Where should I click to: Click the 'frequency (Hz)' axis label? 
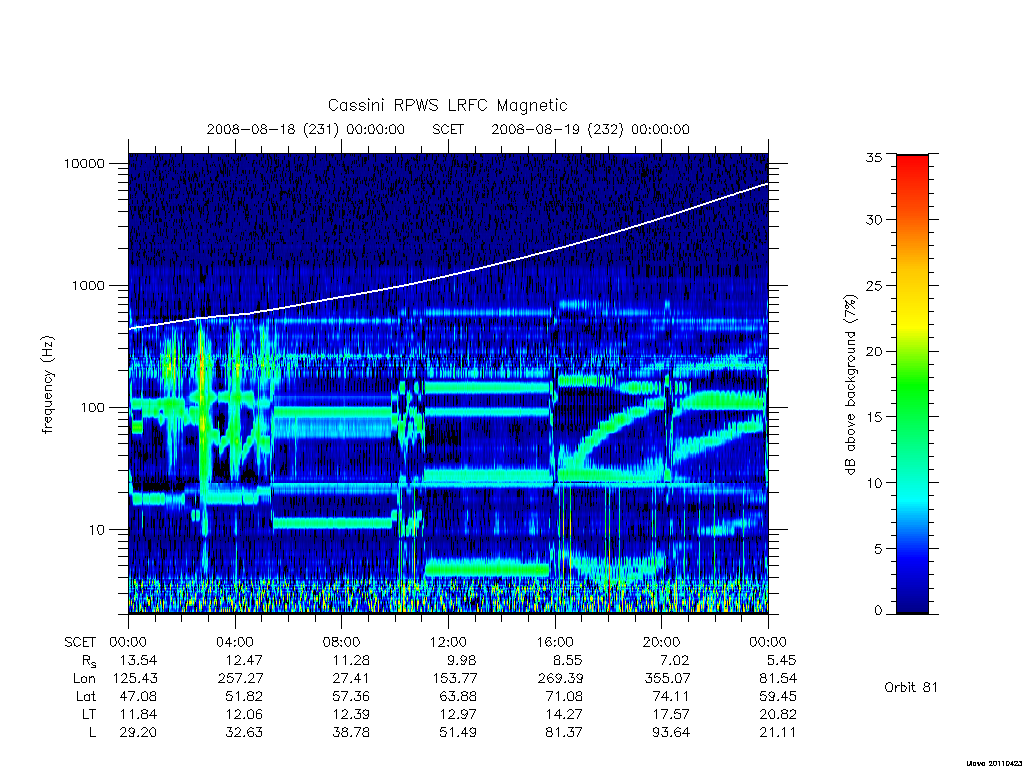47,385
